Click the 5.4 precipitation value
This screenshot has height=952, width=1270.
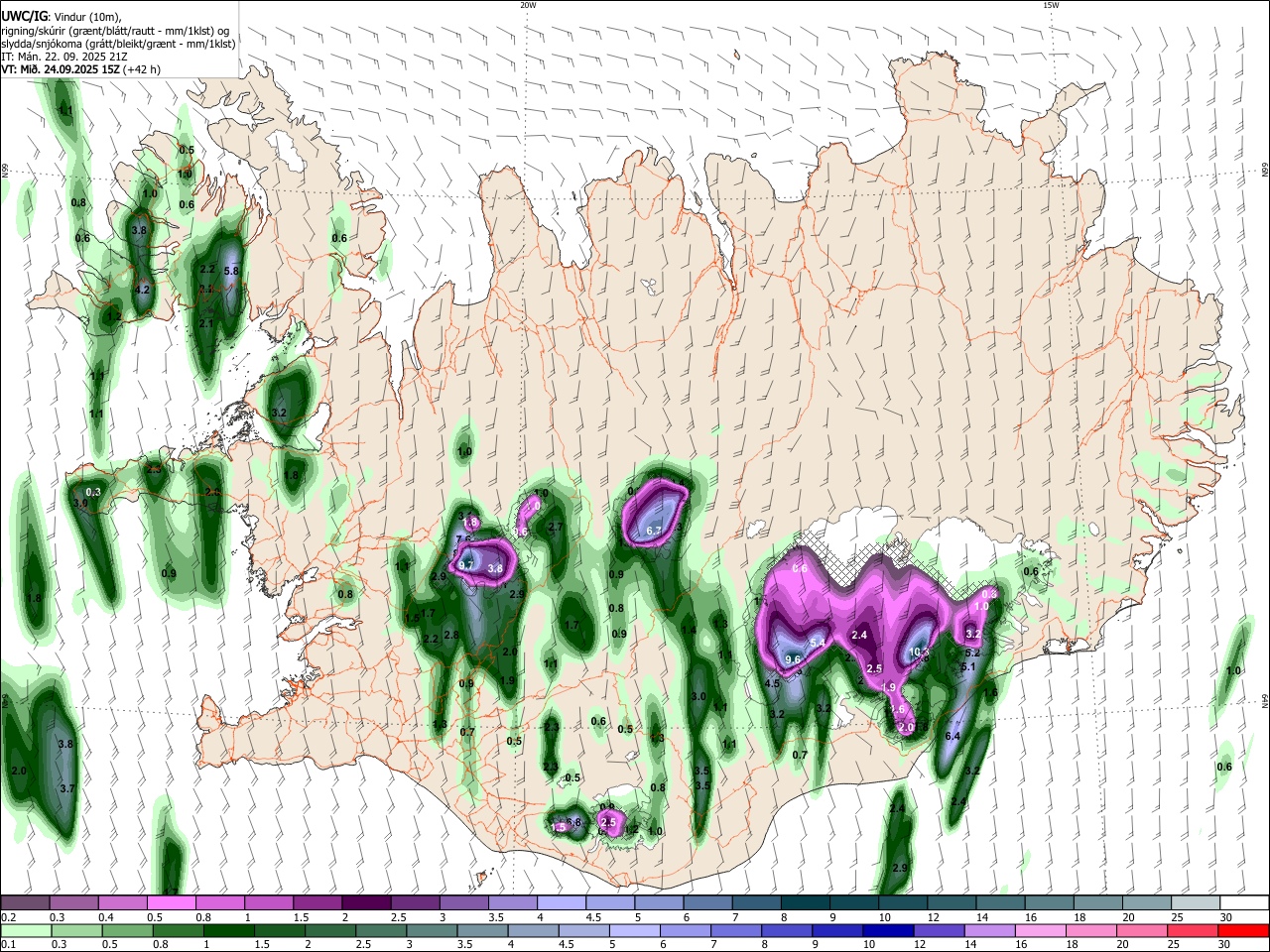(818, 643)
